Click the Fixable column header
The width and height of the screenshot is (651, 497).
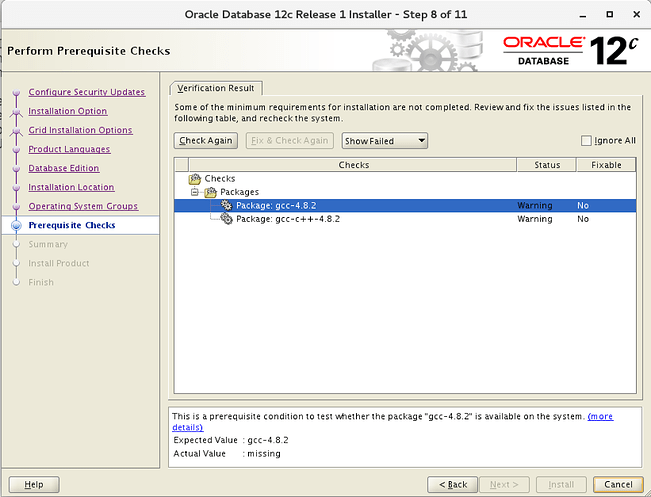click(606, 165)
